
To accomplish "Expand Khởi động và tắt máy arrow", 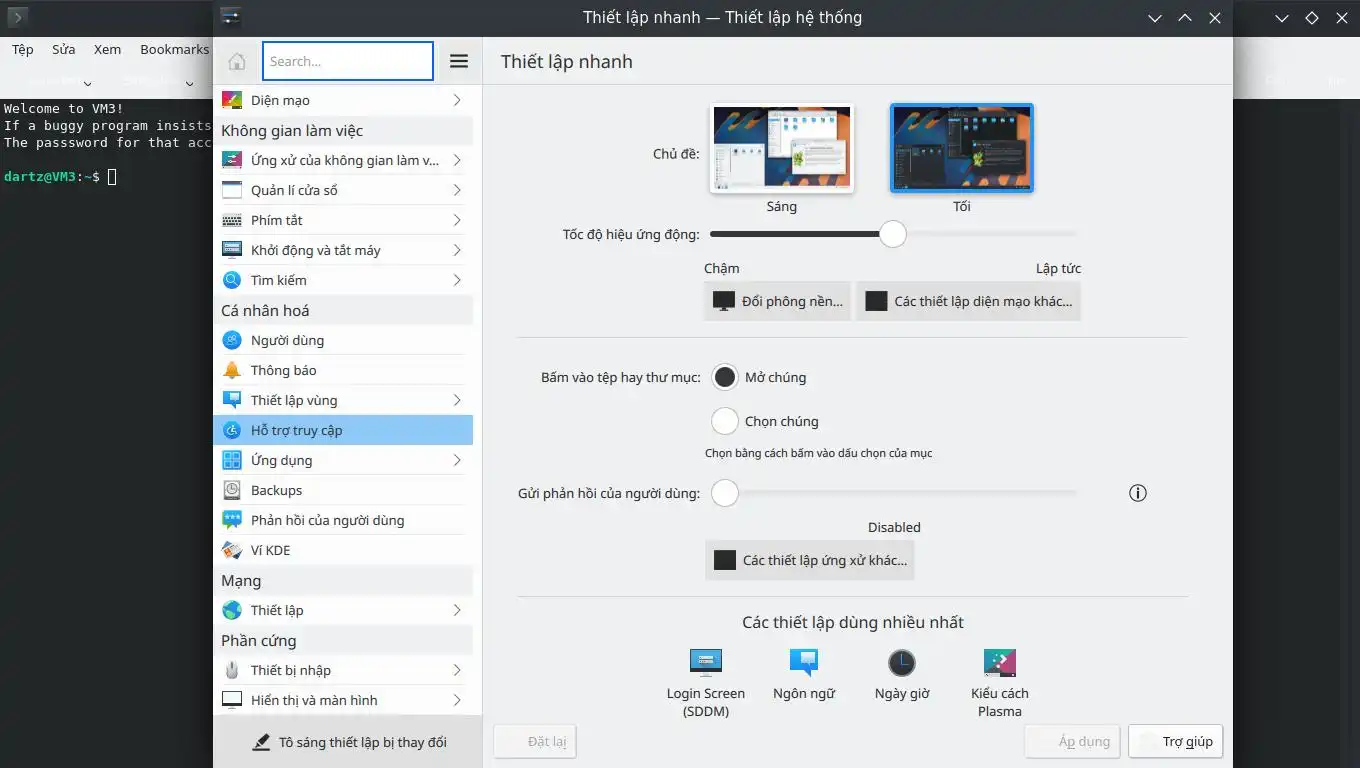I will click(x=457, y=250).
